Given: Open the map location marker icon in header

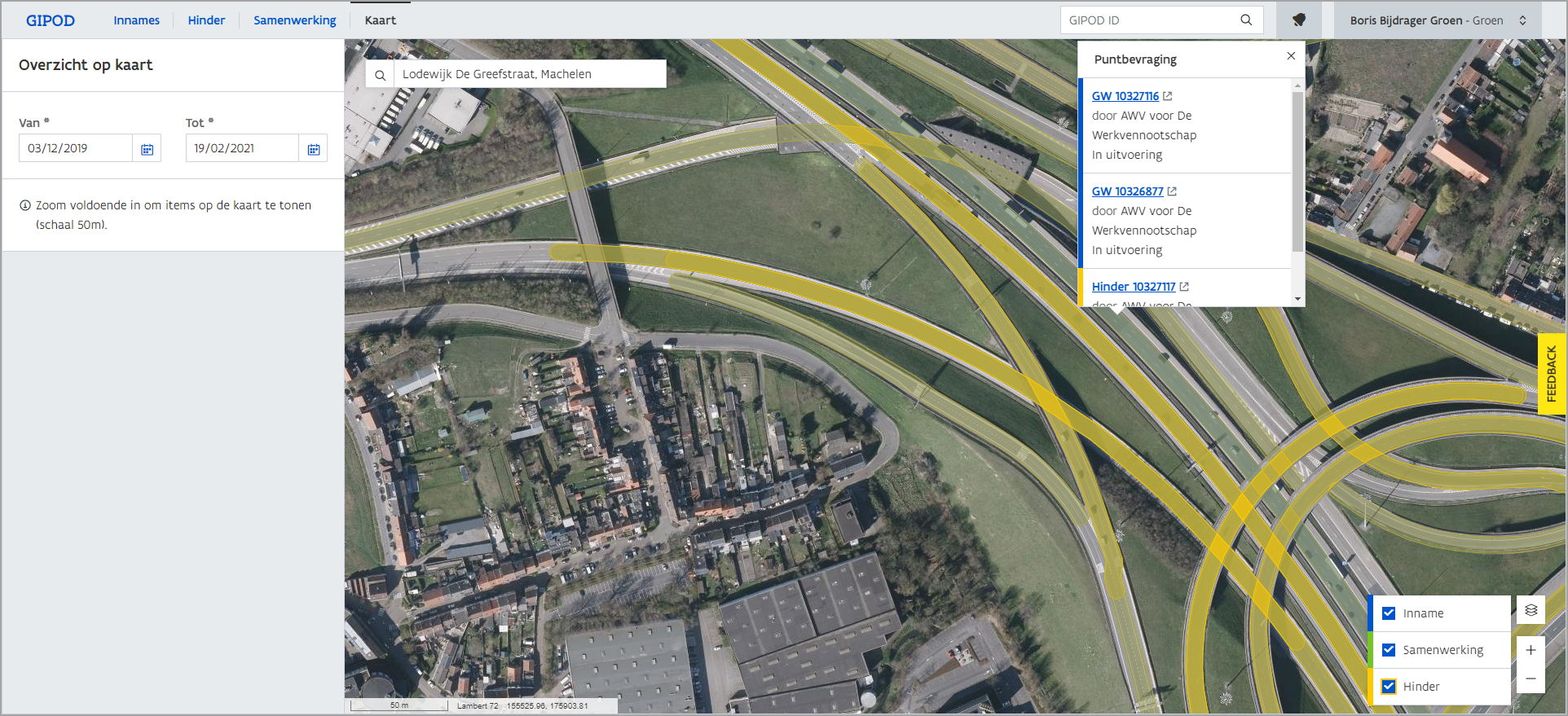Looking at the screenshot, I should click(1299, 20).
